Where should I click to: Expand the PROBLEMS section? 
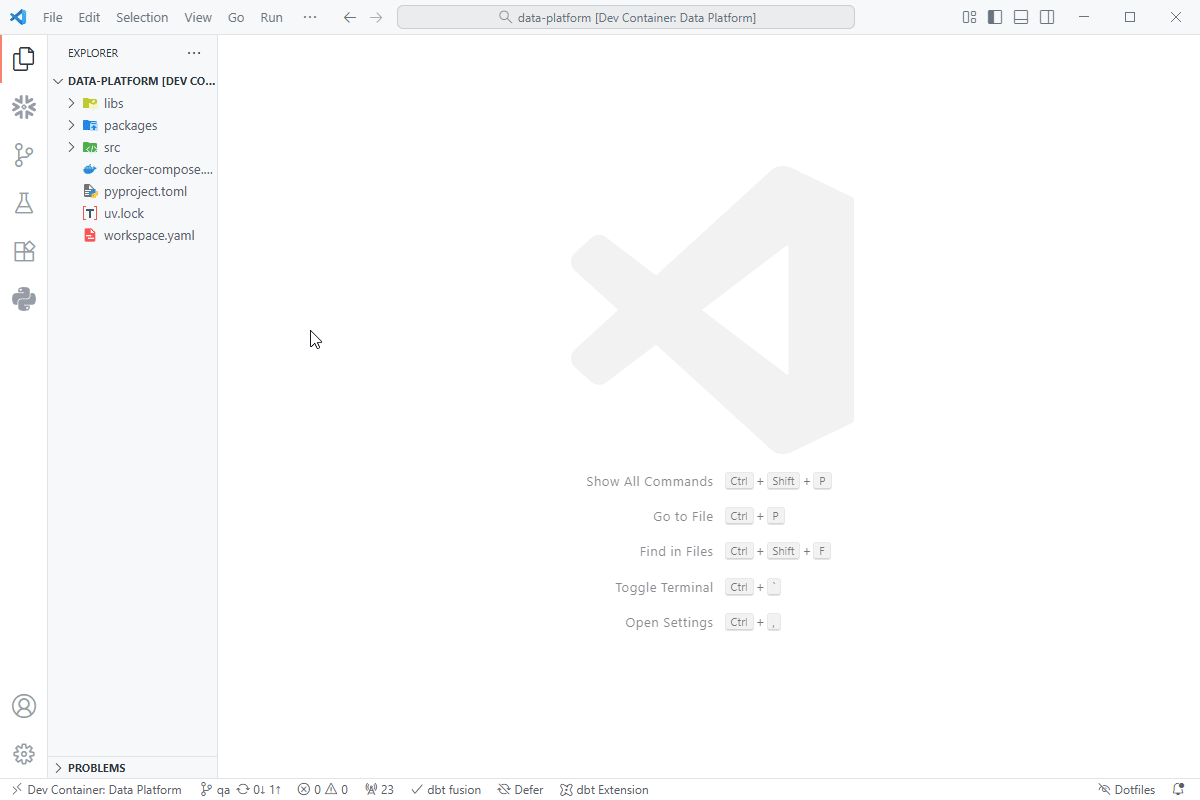coord(96,768)
